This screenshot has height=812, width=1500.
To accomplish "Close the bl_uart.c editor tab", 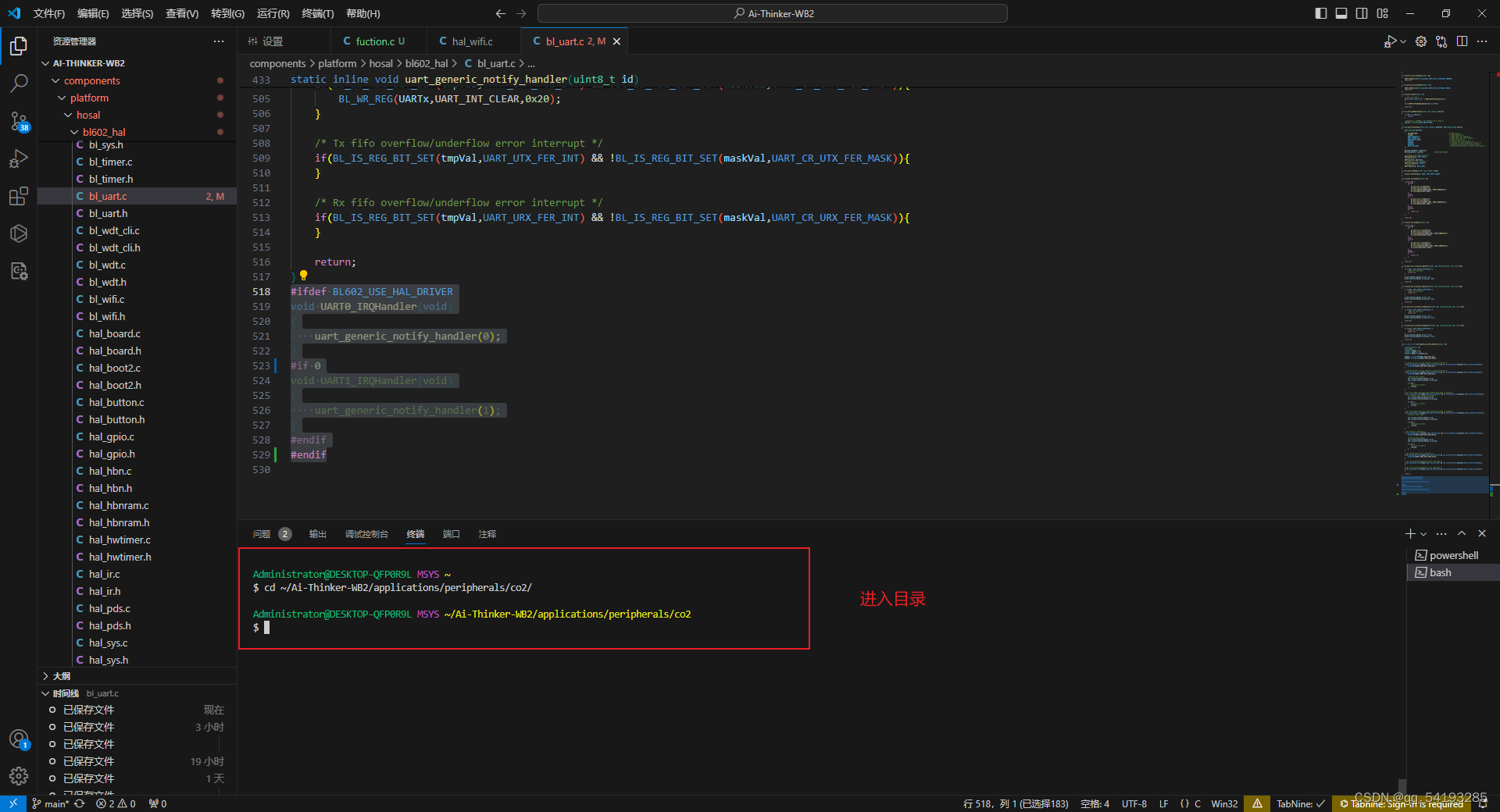I will click(x=616, y=41).
